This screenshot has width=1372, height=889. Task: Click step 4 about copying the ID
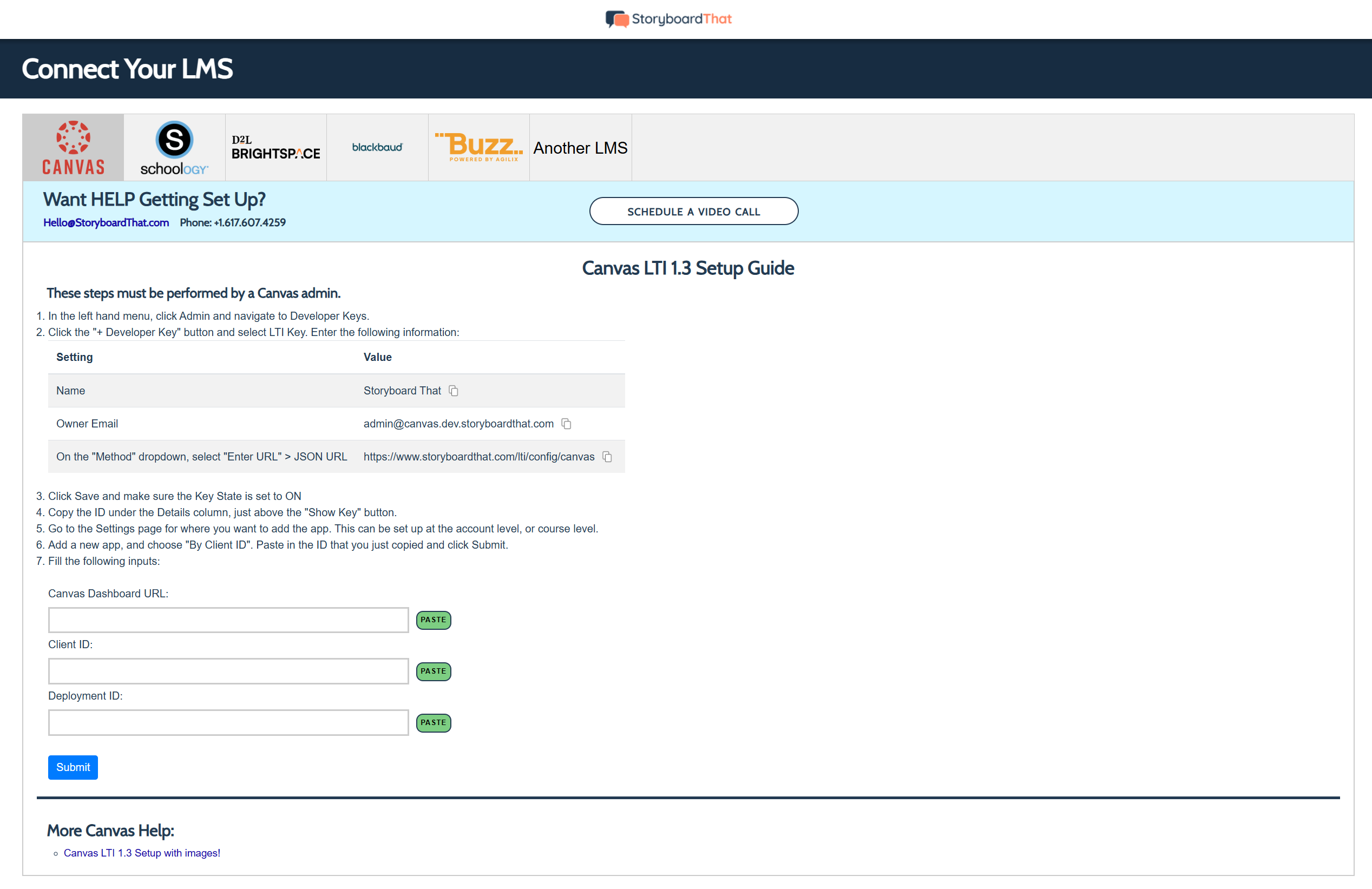[222, 512]
